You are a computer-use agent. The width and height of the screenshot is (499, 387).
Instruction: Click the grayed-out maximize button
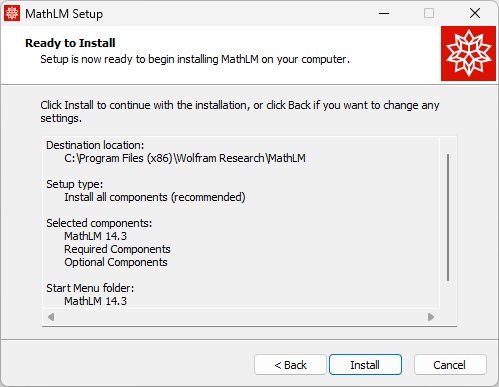click(429, 13)
